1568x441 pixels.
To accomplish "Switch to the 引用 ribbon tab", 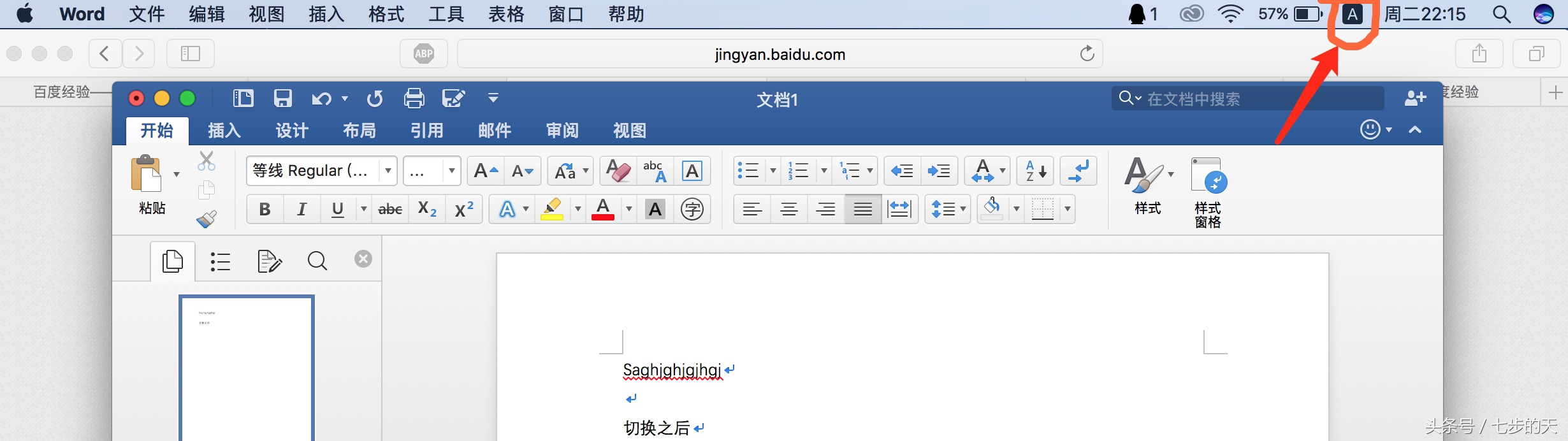I will tap(427, 131).
